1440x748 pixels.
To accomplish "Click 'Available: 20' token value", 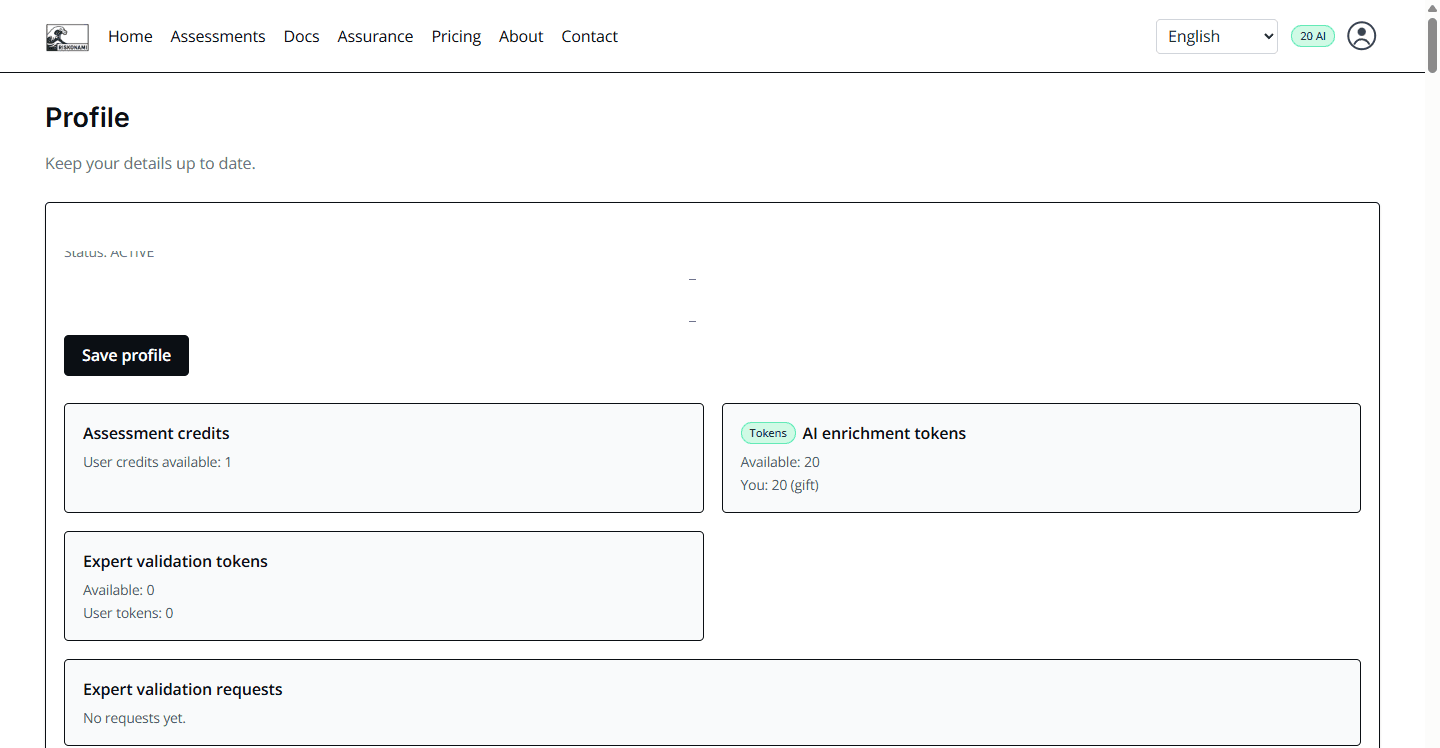I will [x=780, y=462].
